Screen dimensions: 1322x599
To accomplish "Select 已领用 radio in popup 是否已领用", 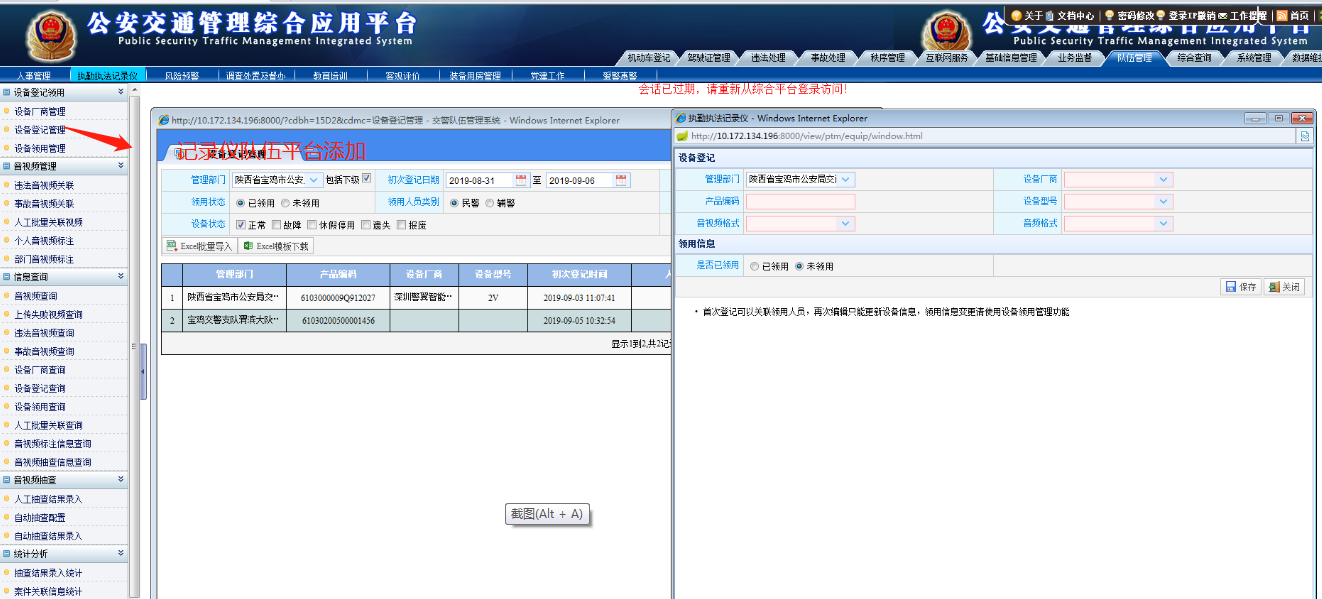I will pos(754,266).
